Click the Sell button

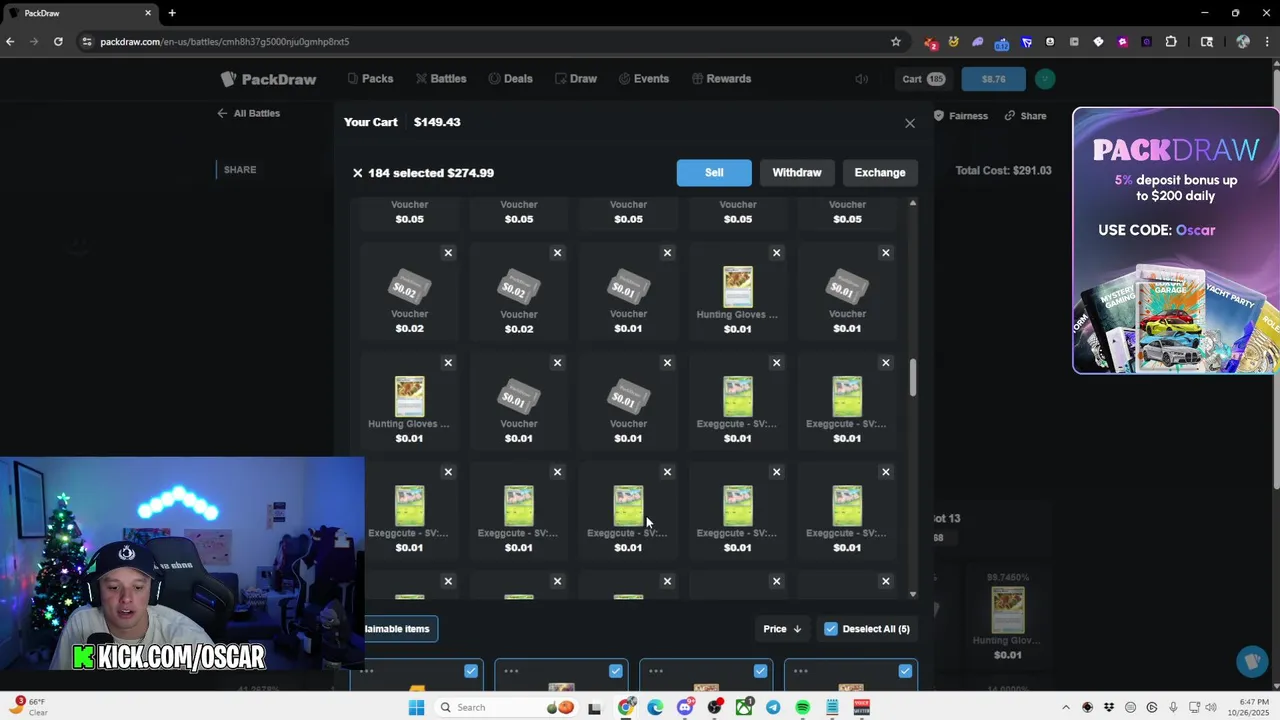[x=714, y=173]
